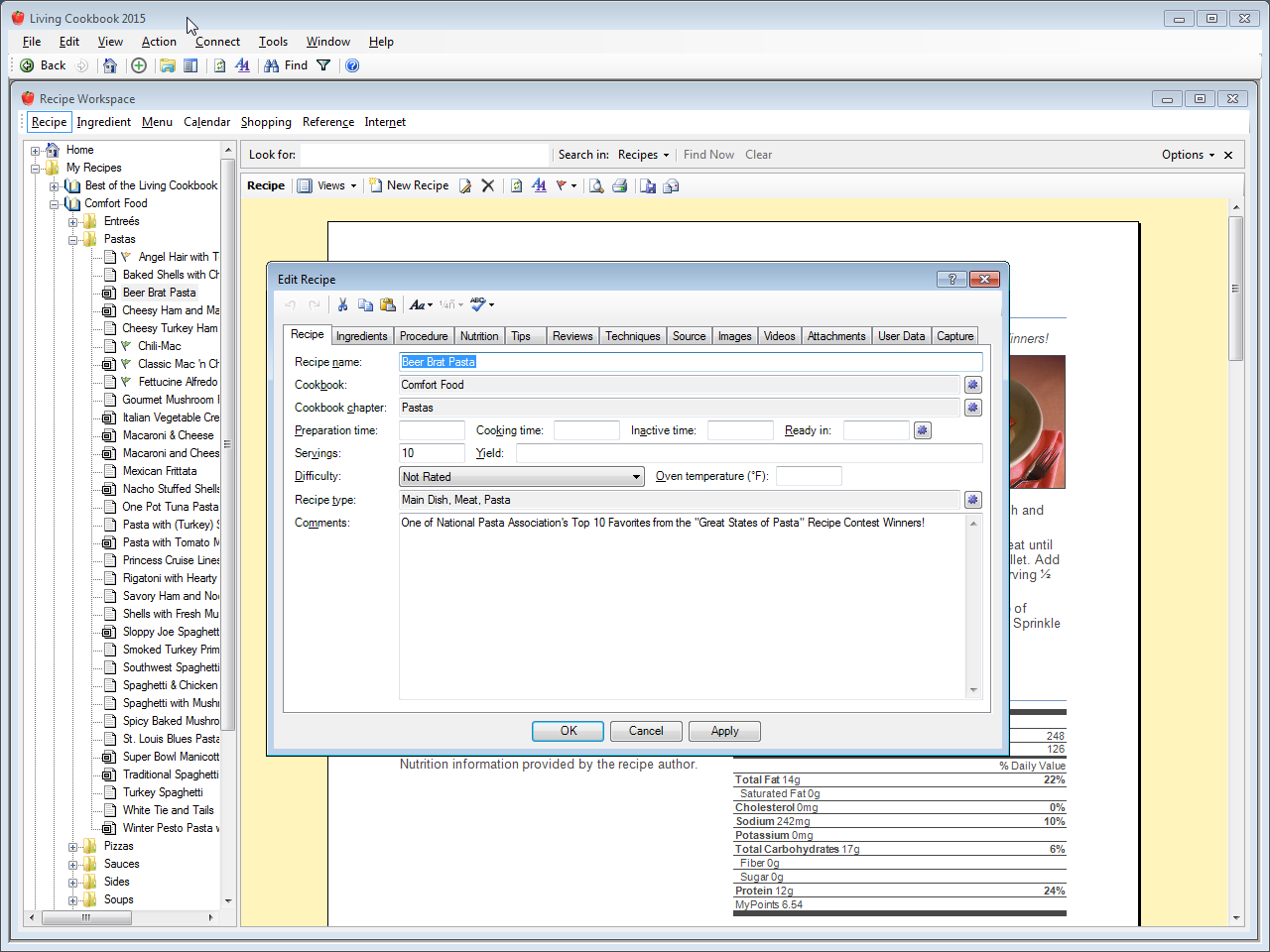Click the gear button next to Cookbook field
Viewport: 1270px width, 952px height.
click(972, 385)
